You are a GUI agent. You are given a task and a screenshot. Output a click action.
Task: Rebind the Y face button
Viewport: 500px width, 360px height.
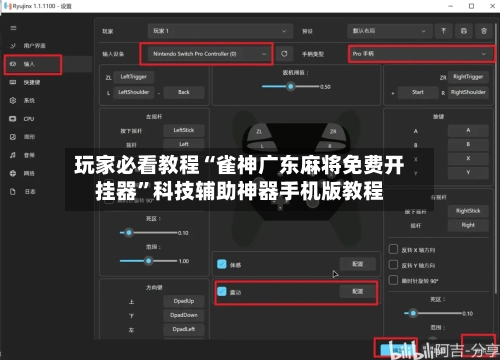click(x=468, y=172)
